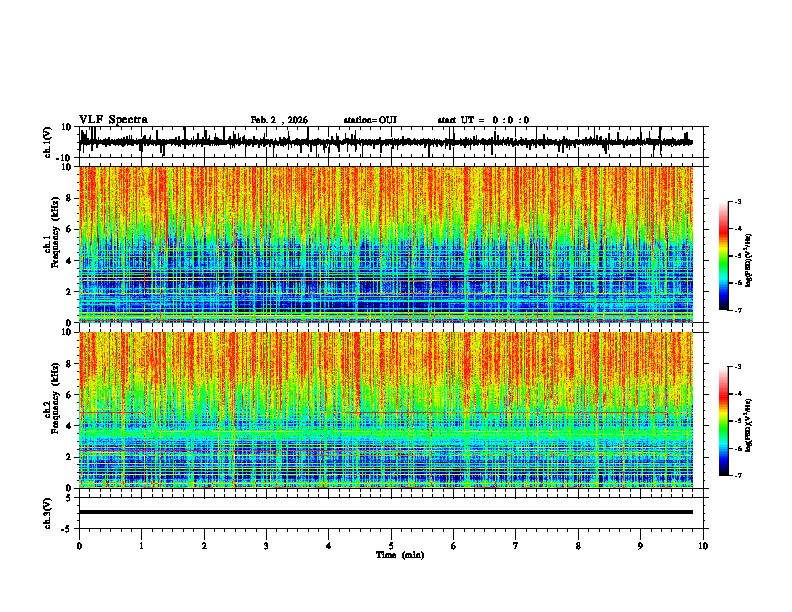Click the "-3" label on ch.2 colour bar
792x612 pixels.
(x=738, y=367)
